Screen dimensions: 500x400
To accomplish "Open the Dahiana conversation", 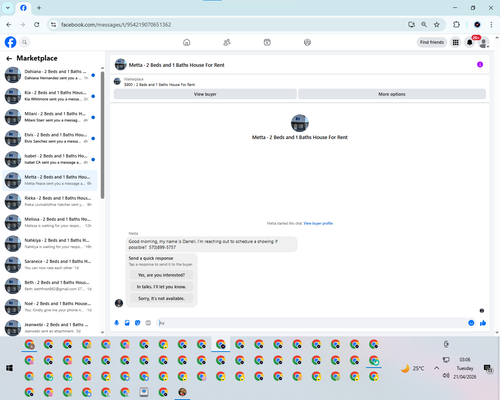I will coord(50,75).
